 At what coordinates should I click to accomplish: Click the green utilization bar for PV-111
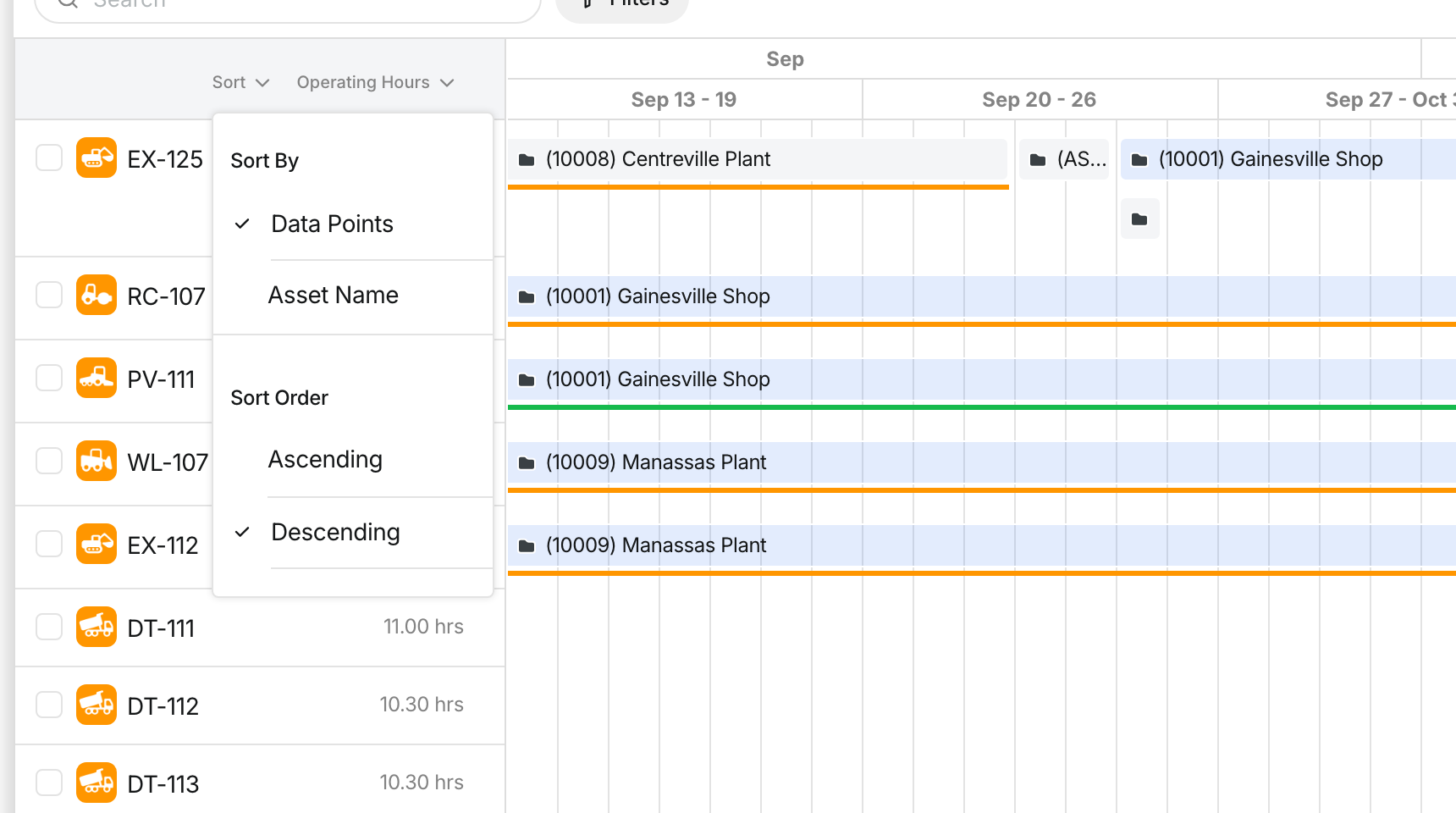[x=982, y=407]
